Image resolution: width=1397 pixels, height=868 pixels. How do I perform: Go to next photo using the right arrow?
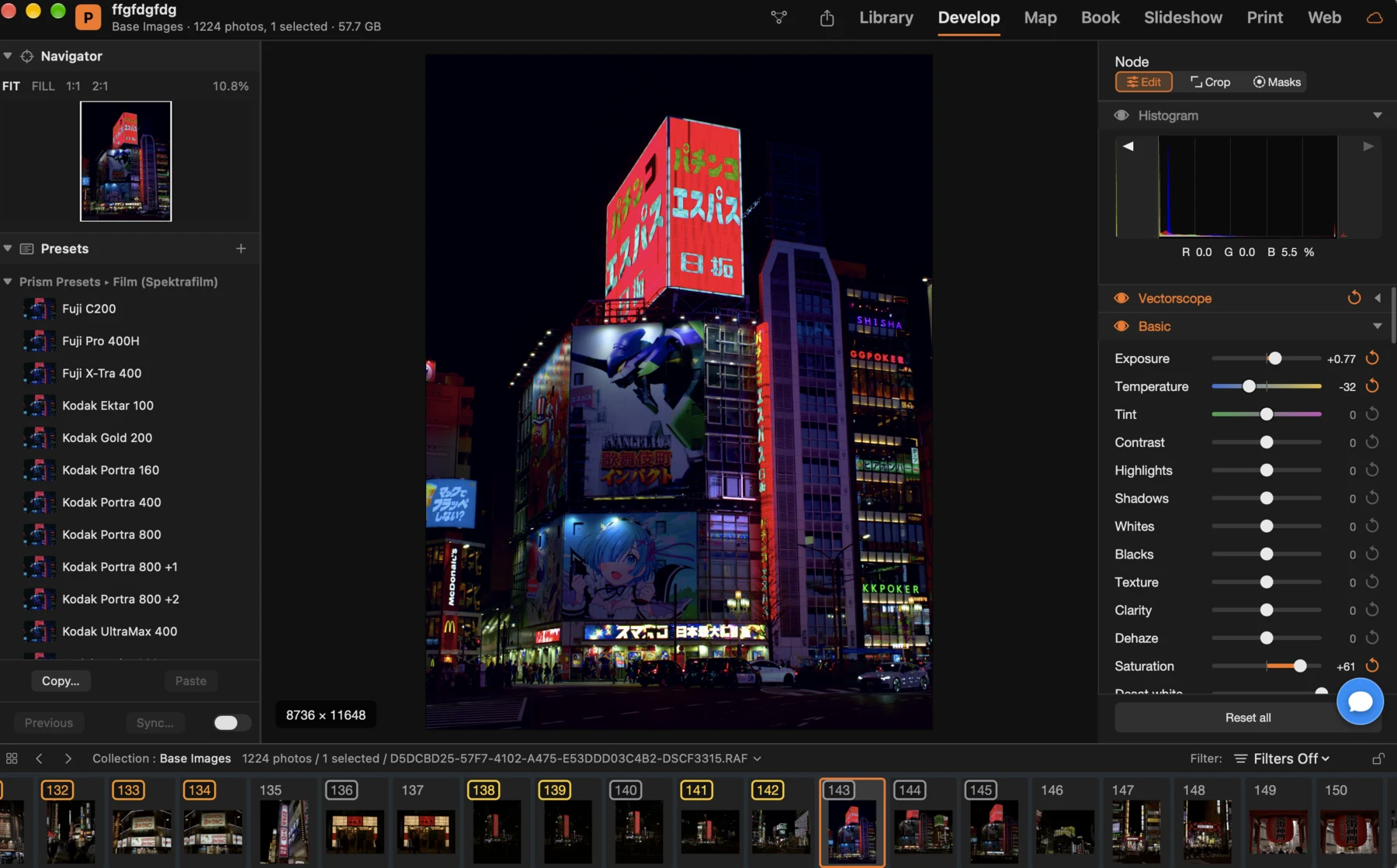[68, 759]
